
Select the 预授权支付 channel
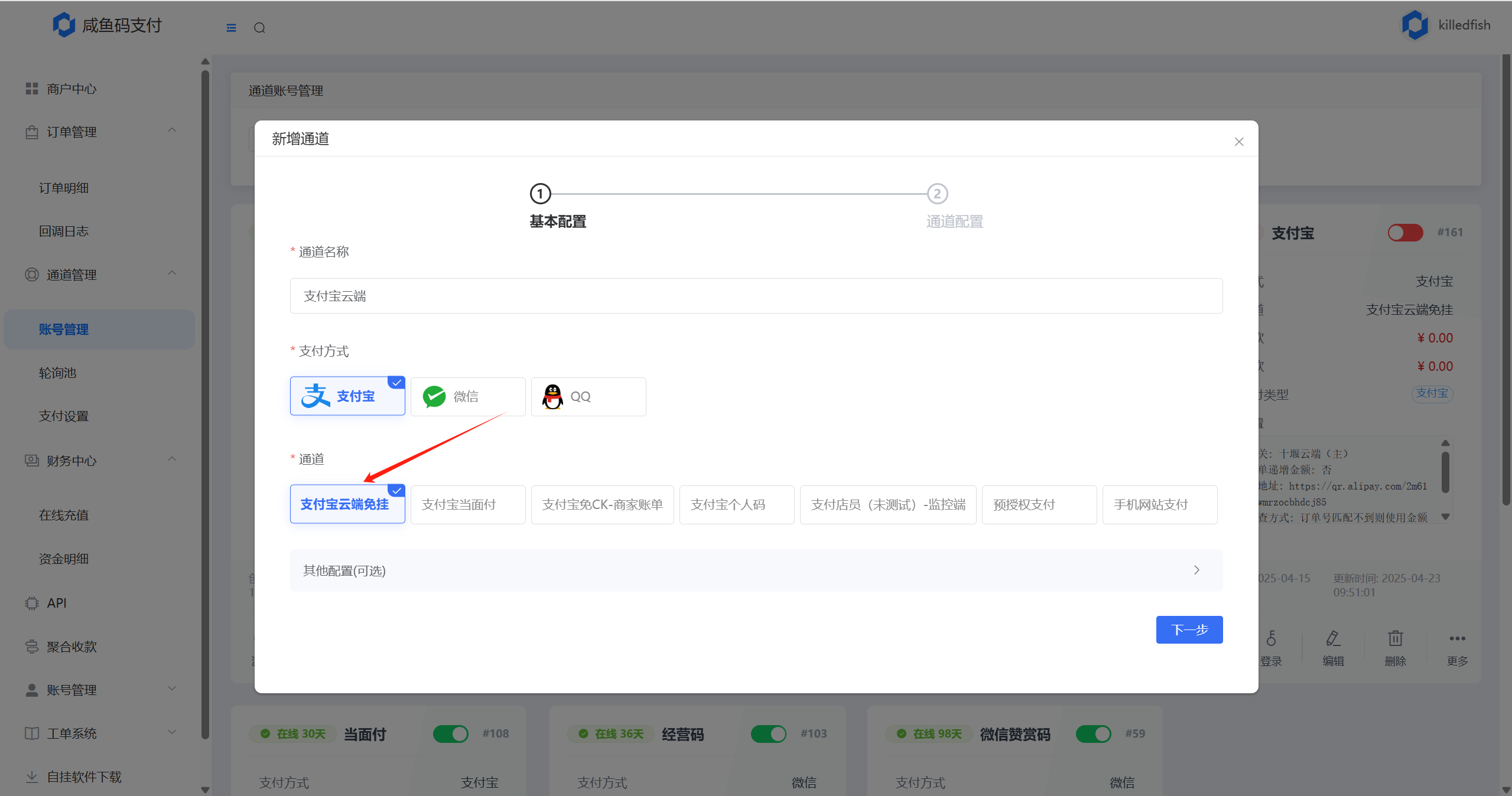tap(1039, 504)
